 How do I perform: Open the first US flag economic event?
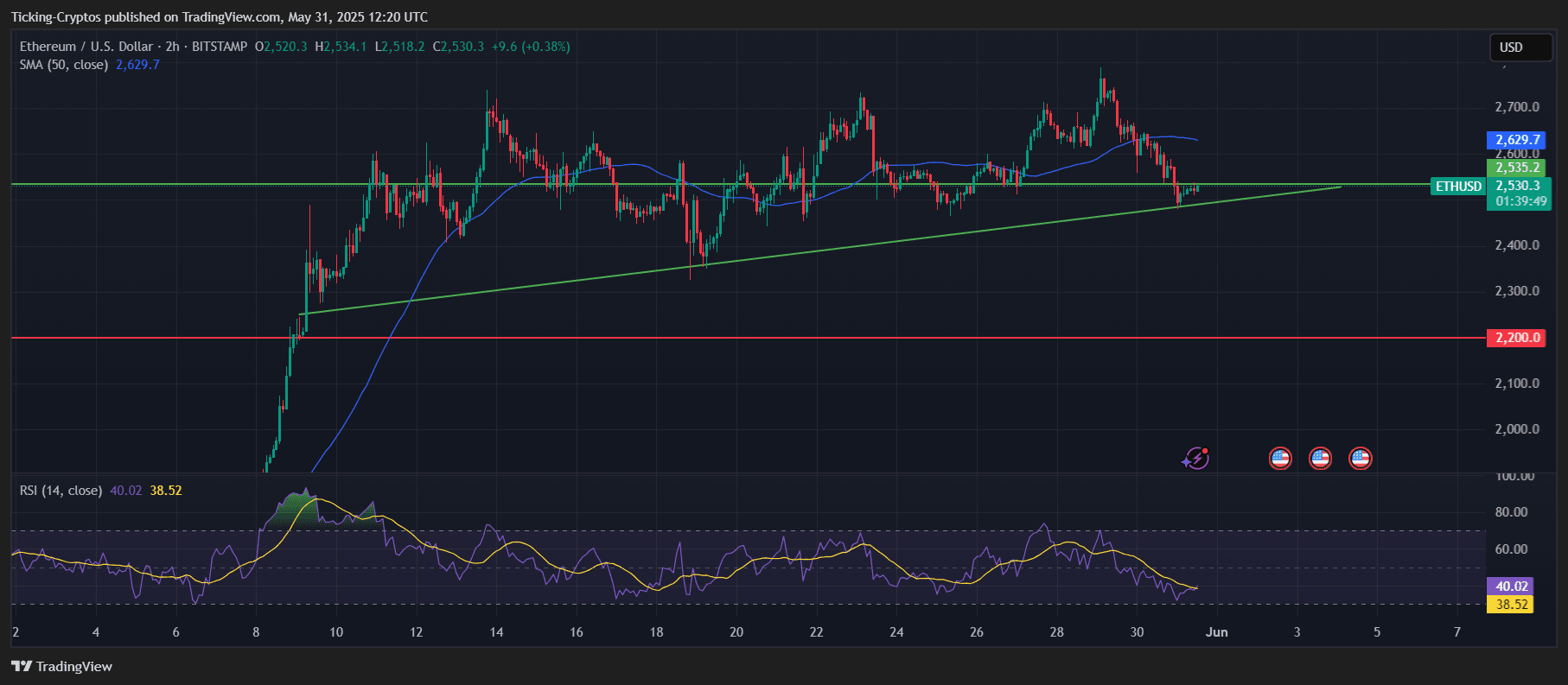(1280, 458)
